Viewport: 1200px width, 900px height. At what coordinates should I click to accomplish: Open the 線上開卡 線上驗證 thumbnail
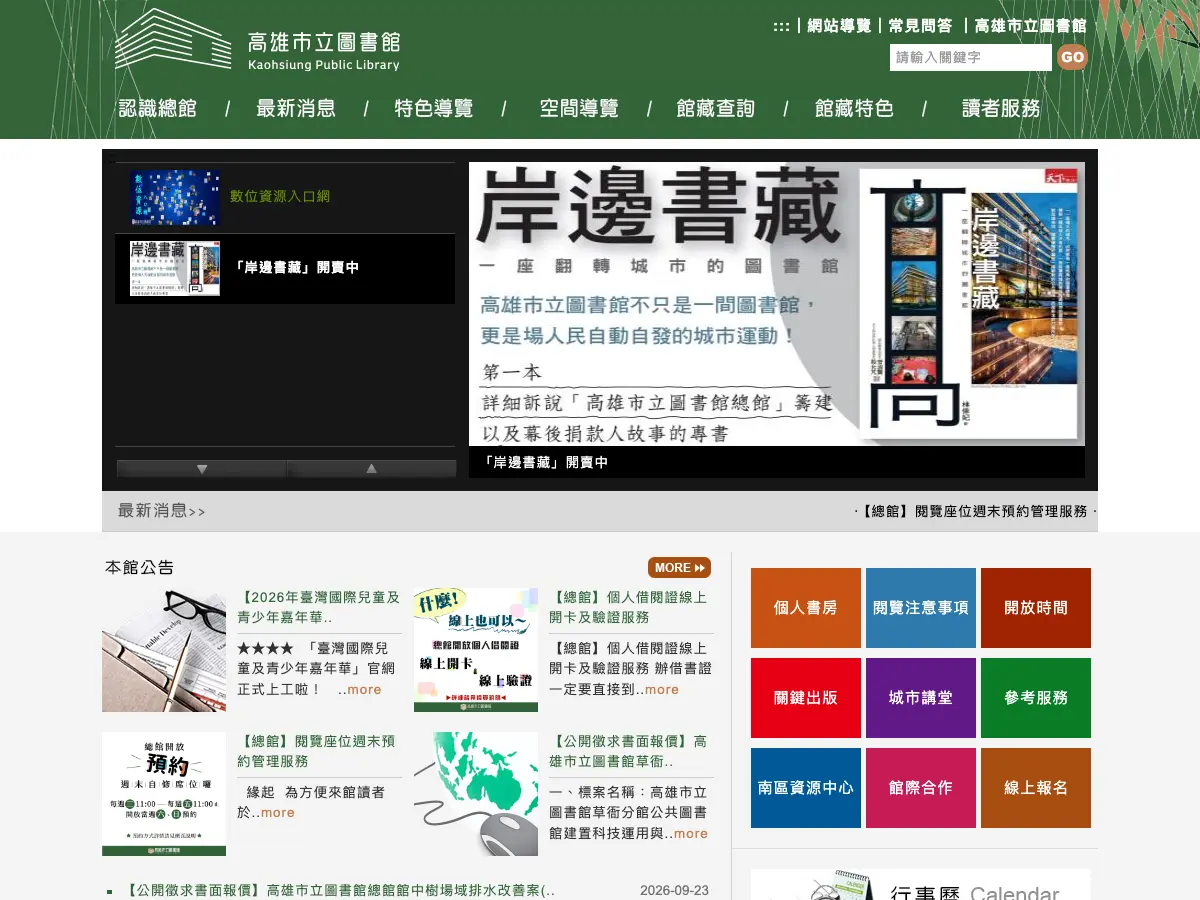point(476,650)
